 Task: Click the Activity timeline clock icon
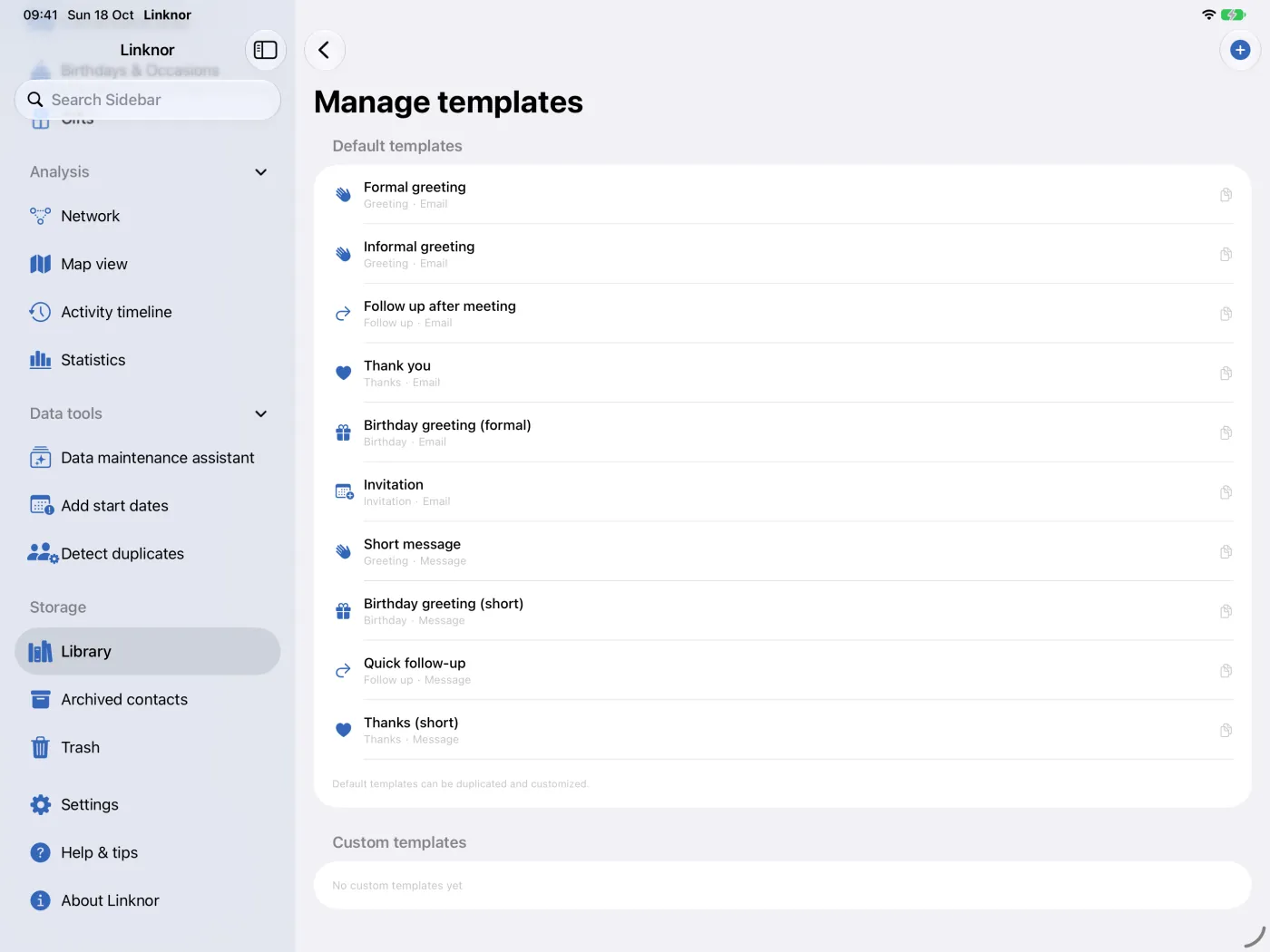tap(40, 312)
